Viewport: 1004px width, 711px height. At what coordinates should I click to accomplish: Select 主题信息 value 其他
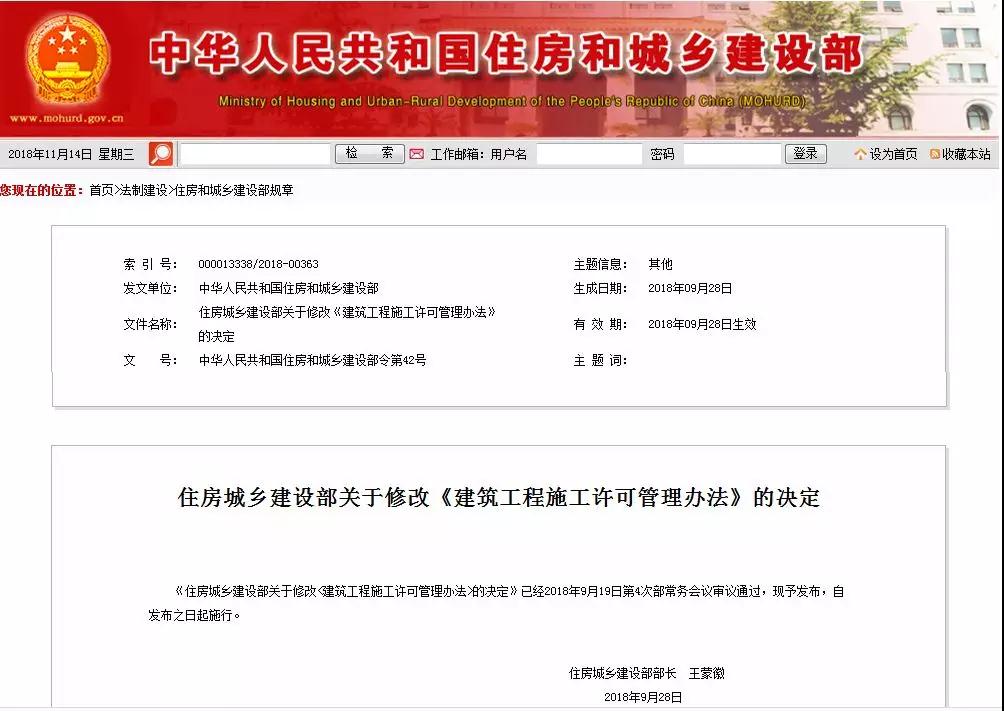point(660,264)
